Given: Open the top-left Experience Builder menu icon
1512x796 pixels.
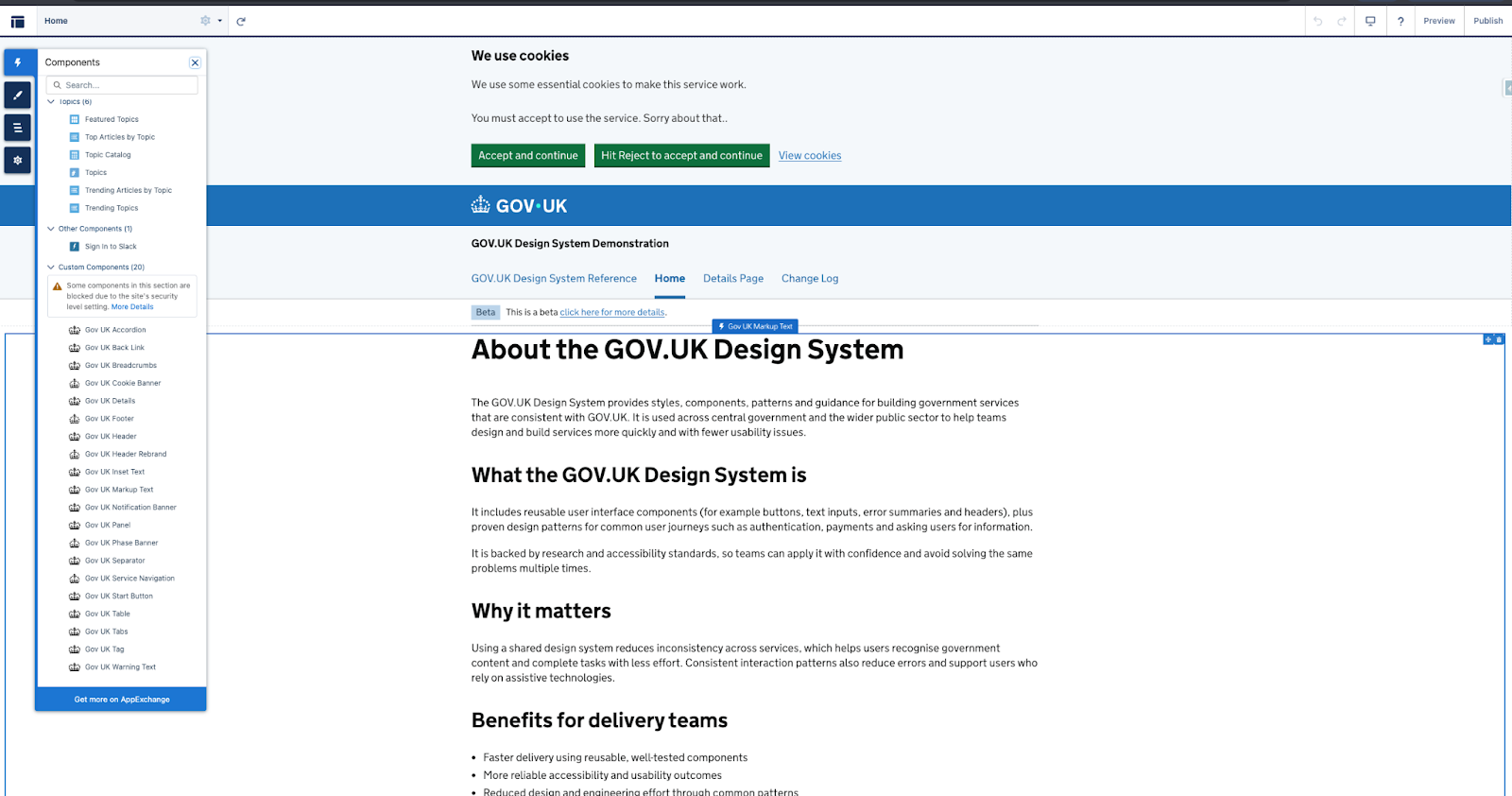Looking at the screenshot, I should 17,21.
